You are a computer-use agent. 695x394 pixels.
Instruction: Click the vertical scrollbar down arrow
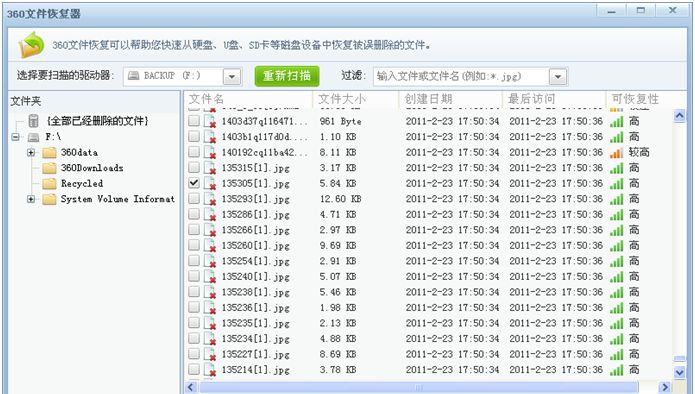pyautogui.click(x=679, y=372)
